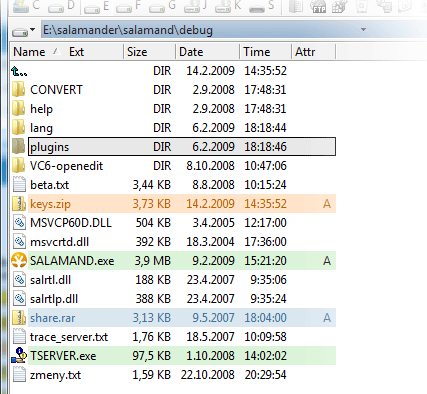Click the VC6-openedit folder name
This screenshot has height=394, width=427.
(66, 166)
